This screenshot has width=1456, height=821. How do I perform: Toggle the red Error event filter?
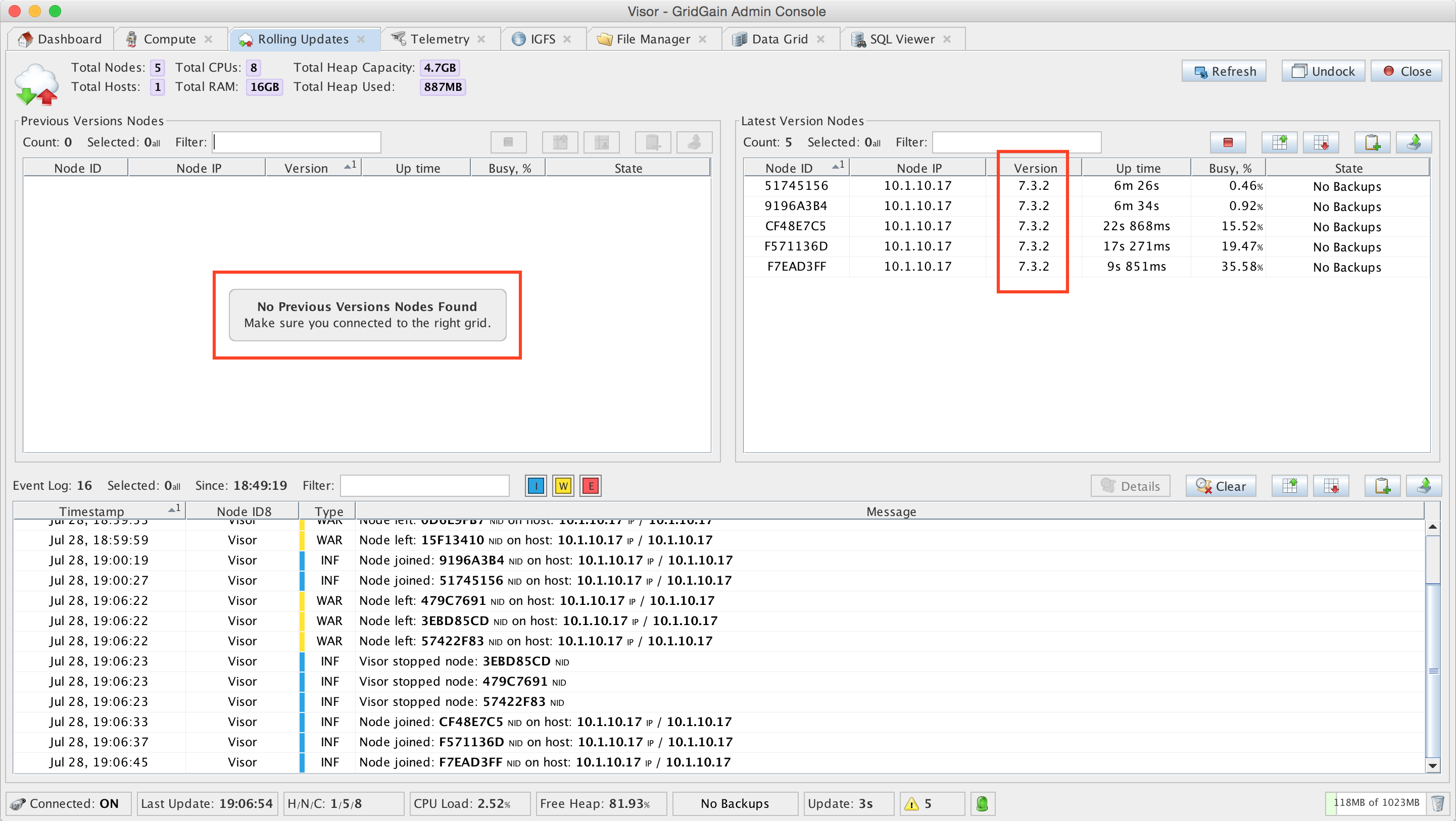[x=590, y=486]
